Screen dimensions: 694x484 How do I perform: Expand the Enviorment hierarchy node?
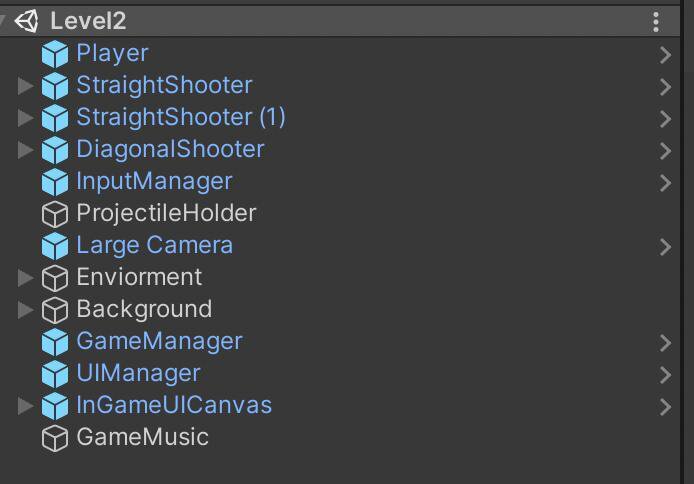click(x=25, y=278)
